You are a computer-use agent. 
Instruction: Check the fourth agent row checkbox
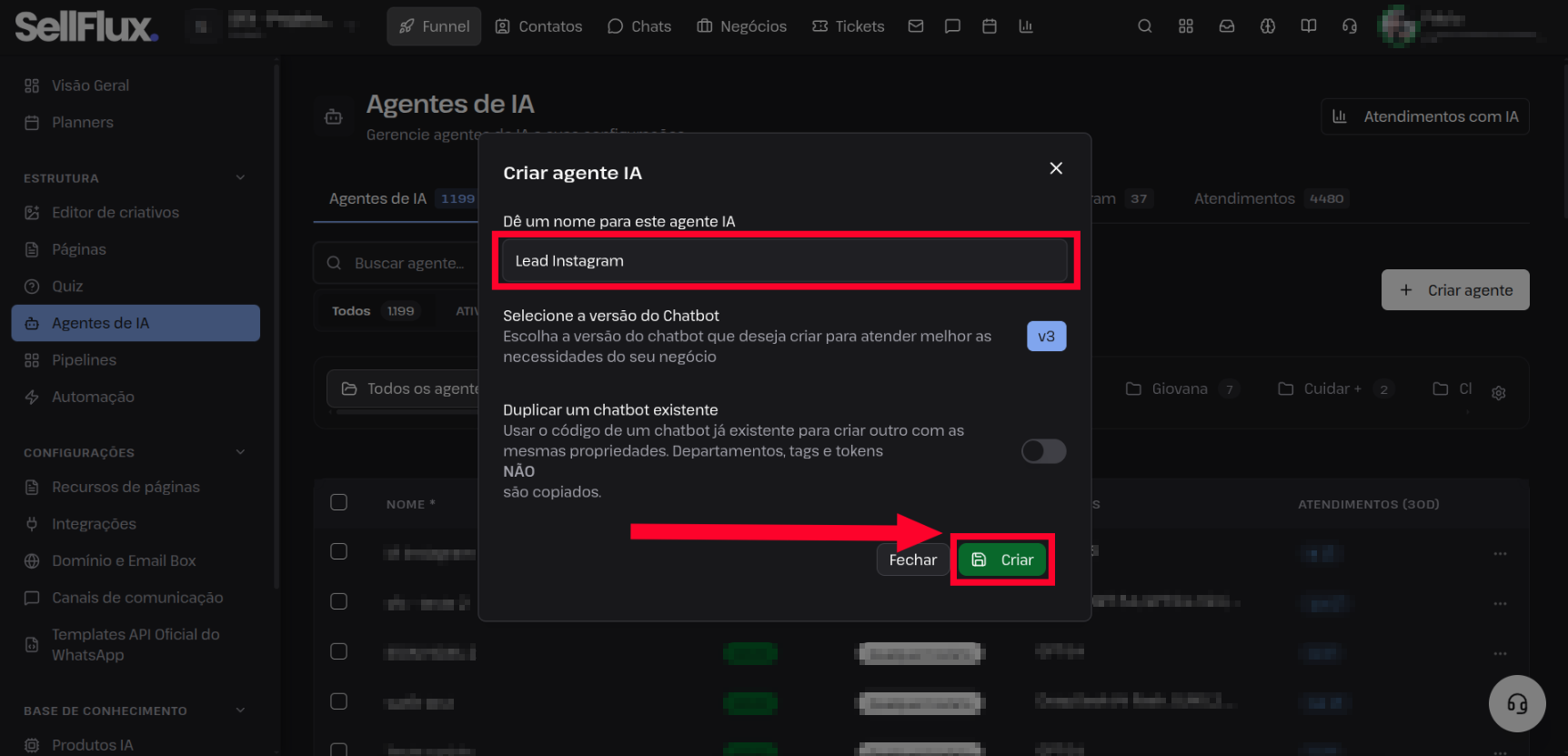(x=338, y=701)
